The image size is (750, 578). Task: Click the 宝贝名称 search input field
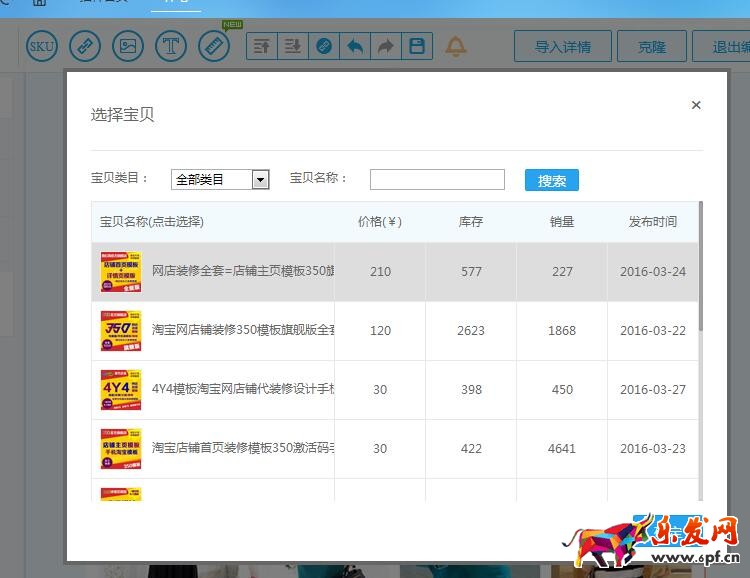[x=437, y=179]
